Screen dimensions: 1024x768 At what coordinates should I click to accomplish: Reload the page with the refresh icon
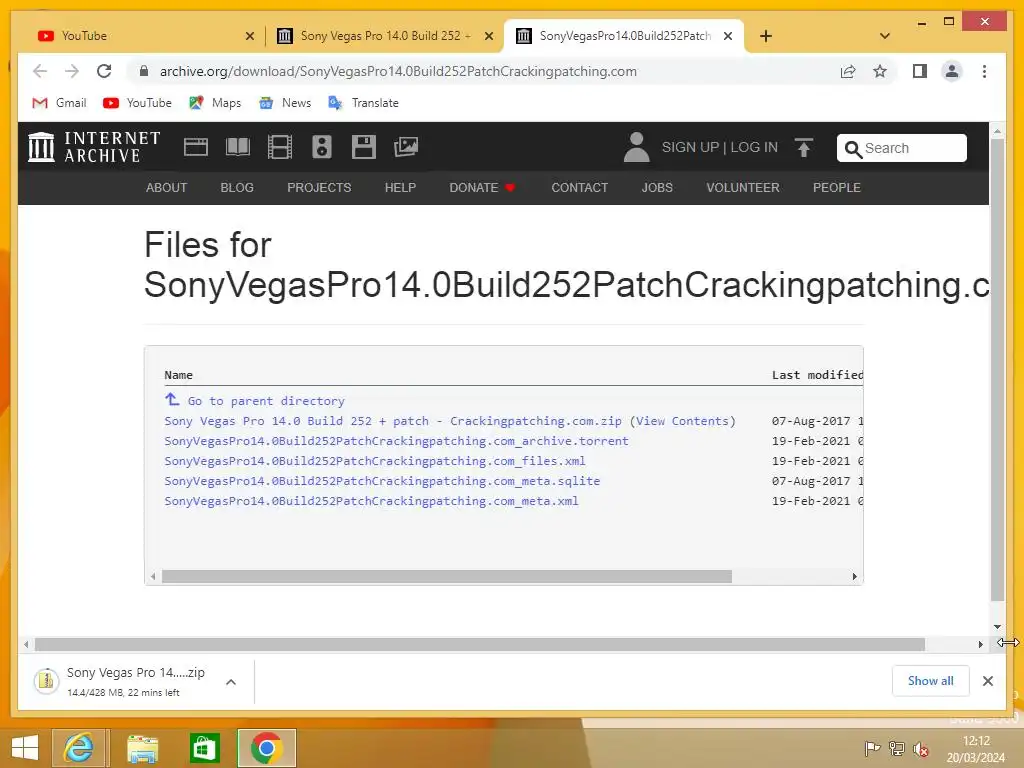coord(104,71)
